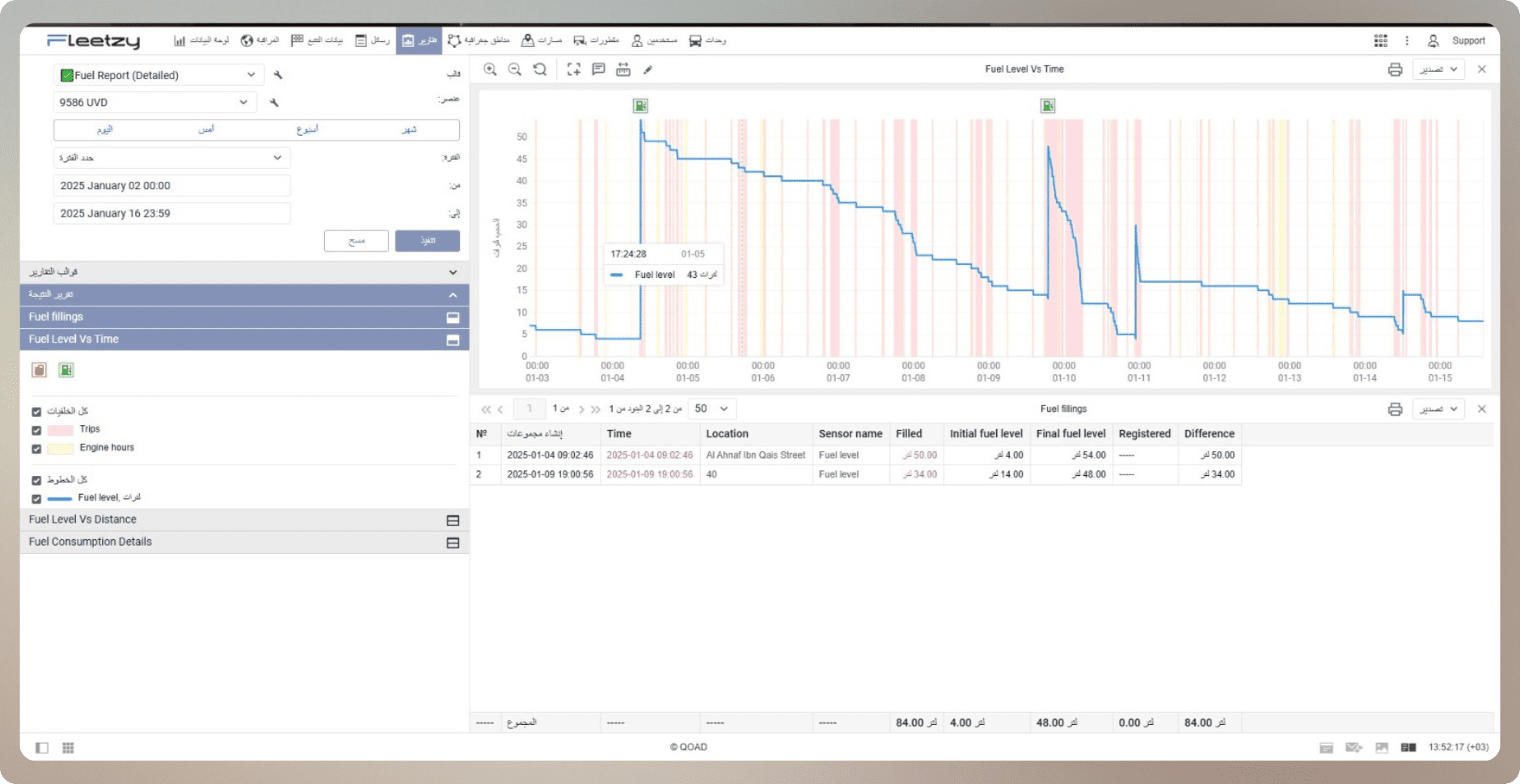
Task: Activate the chart area-select zoom icon
Action: pos(574,70)
